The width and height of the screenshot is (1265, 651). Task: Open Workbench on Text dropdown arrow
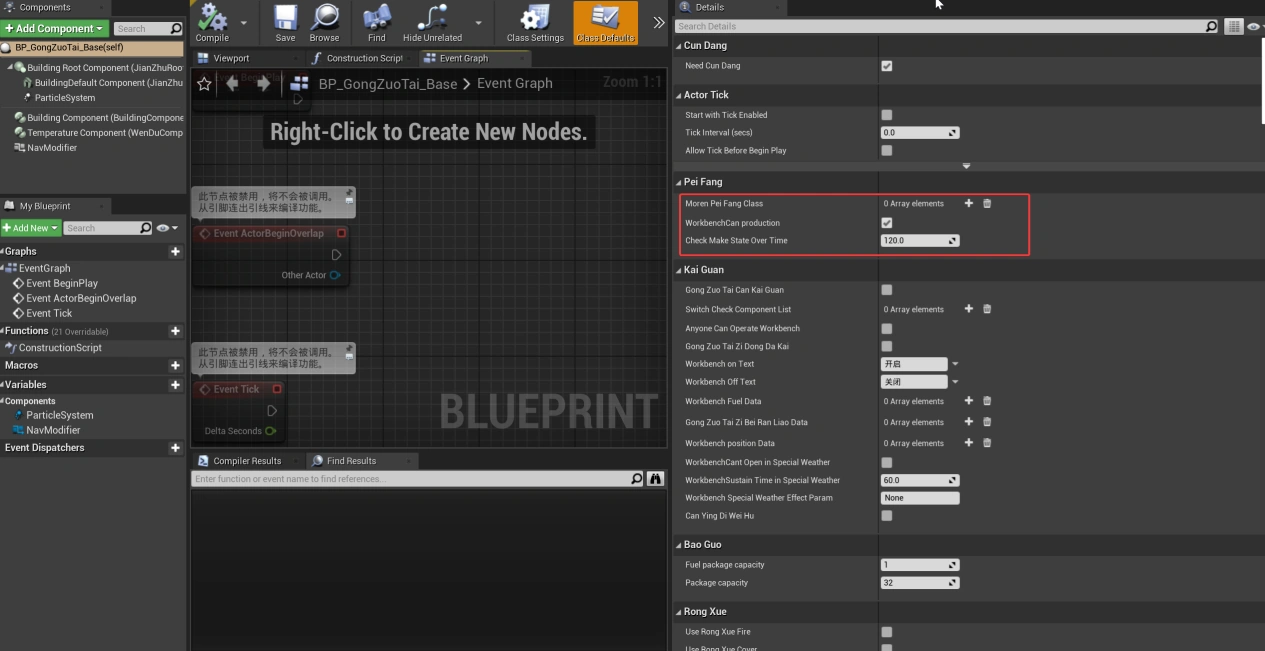click(955, 364)
